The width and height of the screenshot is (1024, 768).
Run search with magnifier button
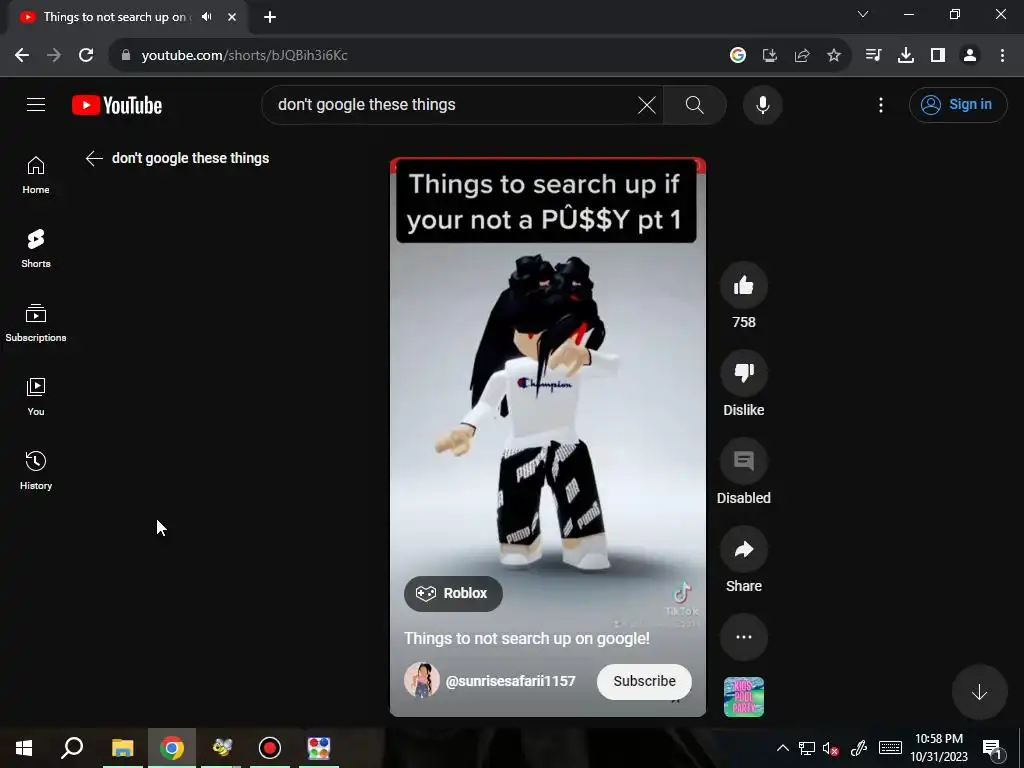point(695,104)
